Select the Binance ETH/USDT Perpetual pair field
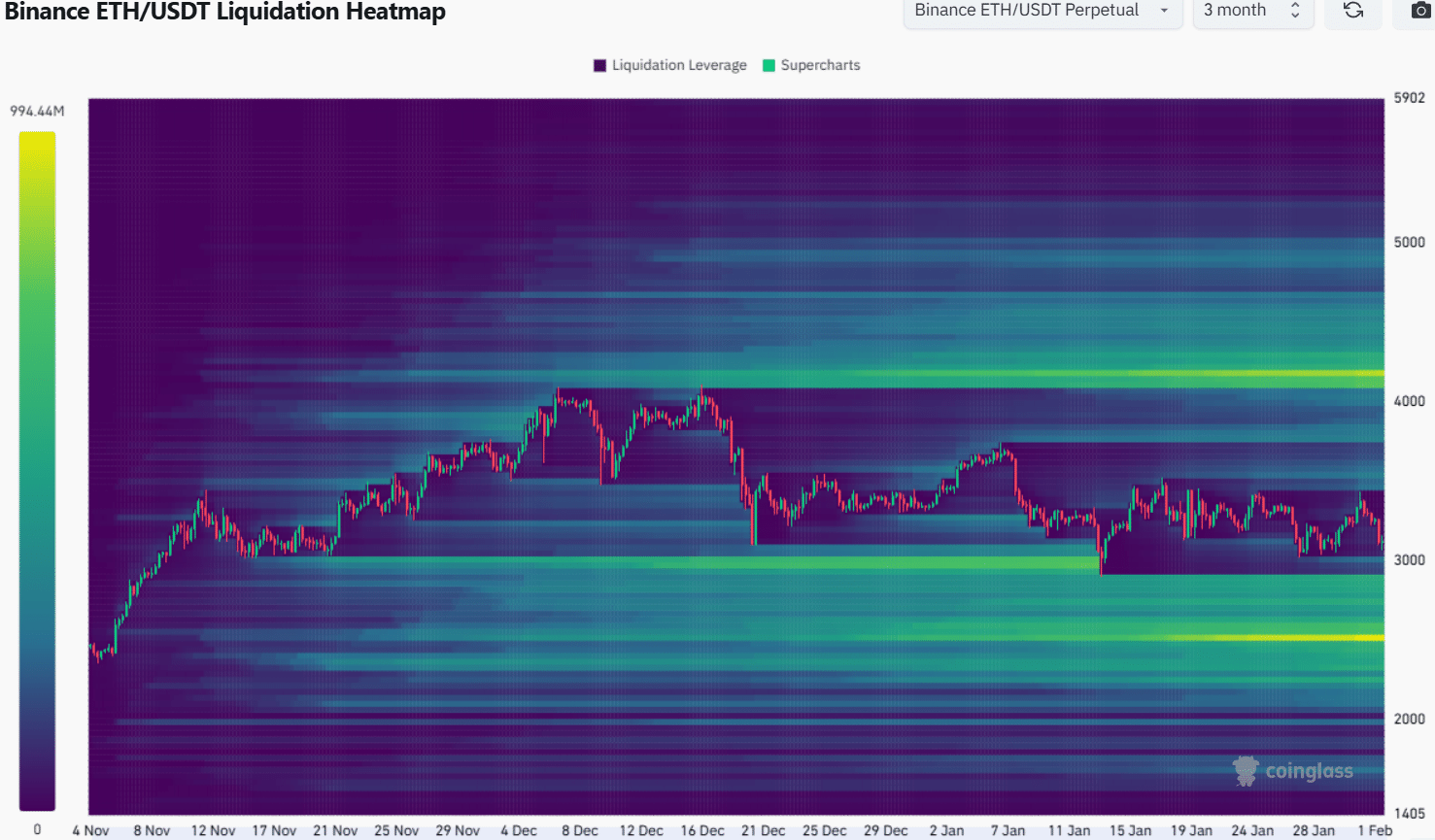The width and height of the screenshot is (1435, 840). click(1026, 11)
